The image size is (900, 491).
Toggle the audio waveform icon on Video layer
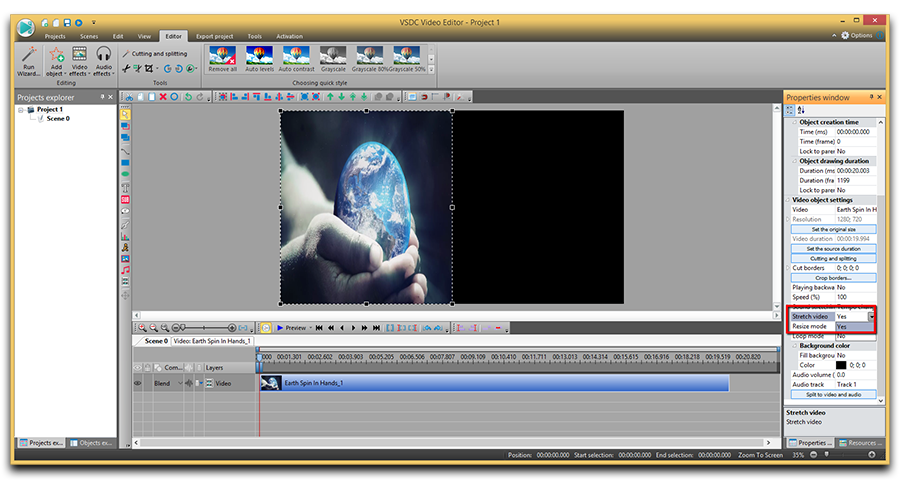(x=189, y=383)
